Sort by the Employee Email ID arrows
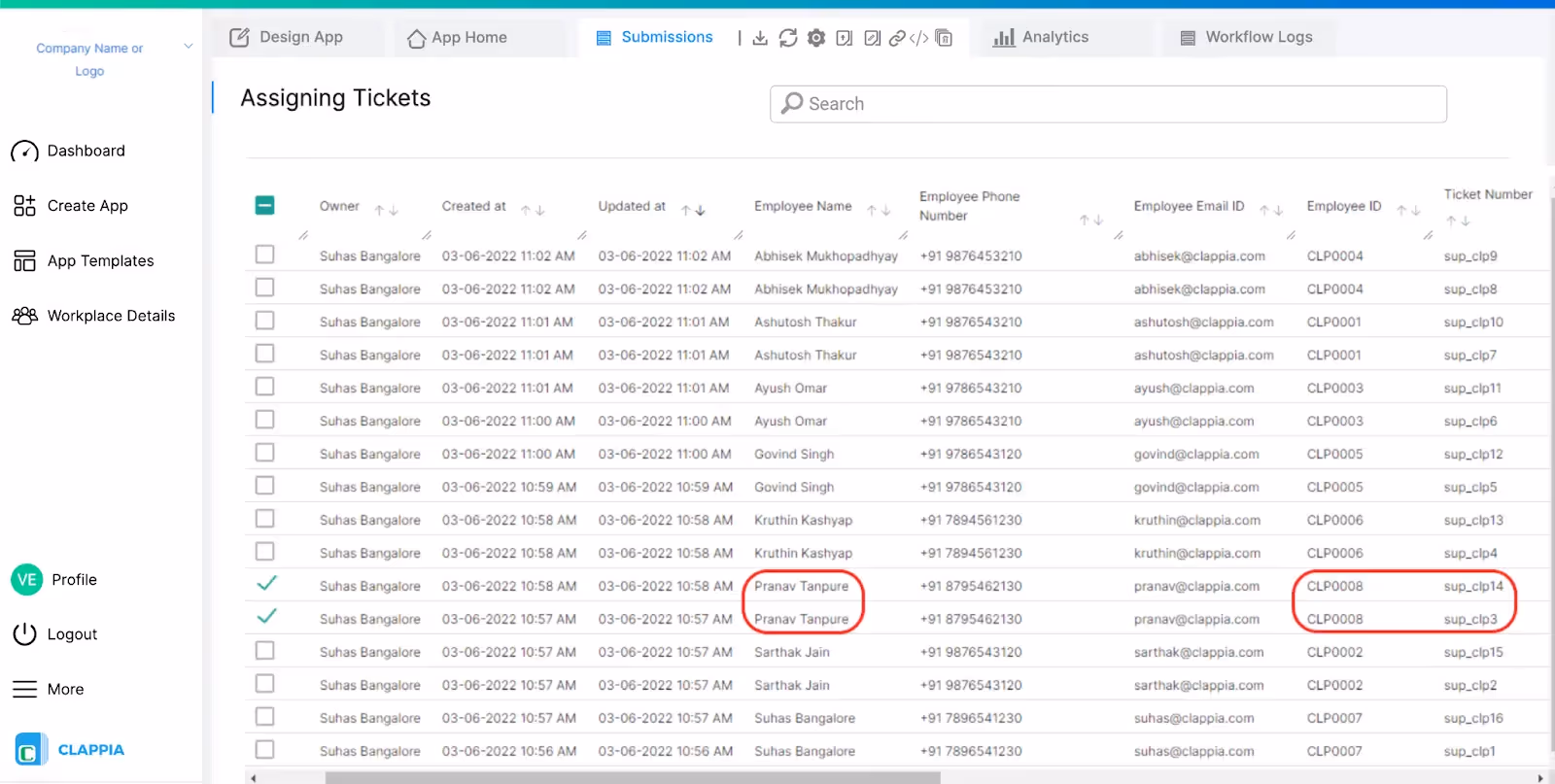This screenshot has height=784, width=1555. pyautogui.click(x=1271, y=210)
